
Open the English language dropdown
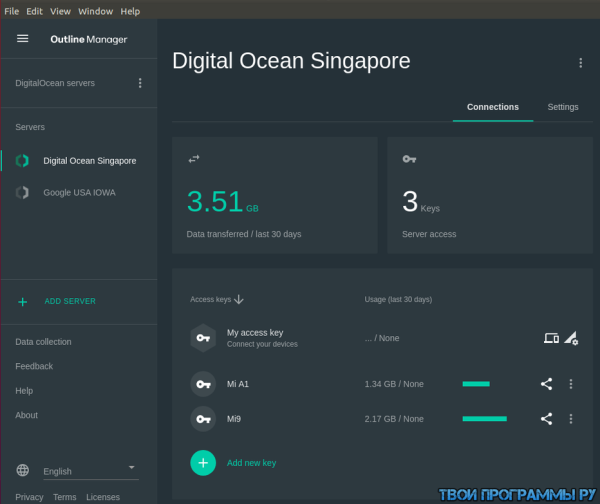91,471
